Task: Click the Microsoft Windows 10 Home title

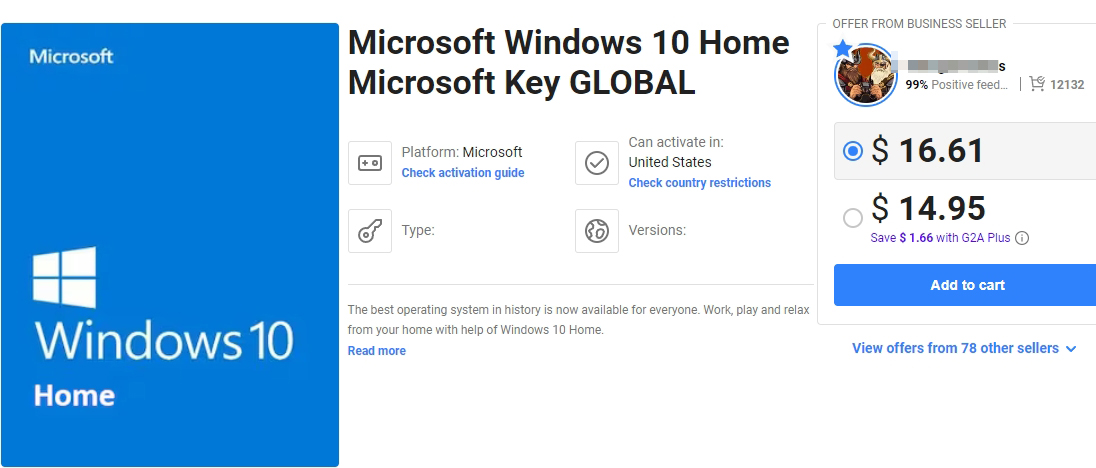Action: (x=568, y=63)
